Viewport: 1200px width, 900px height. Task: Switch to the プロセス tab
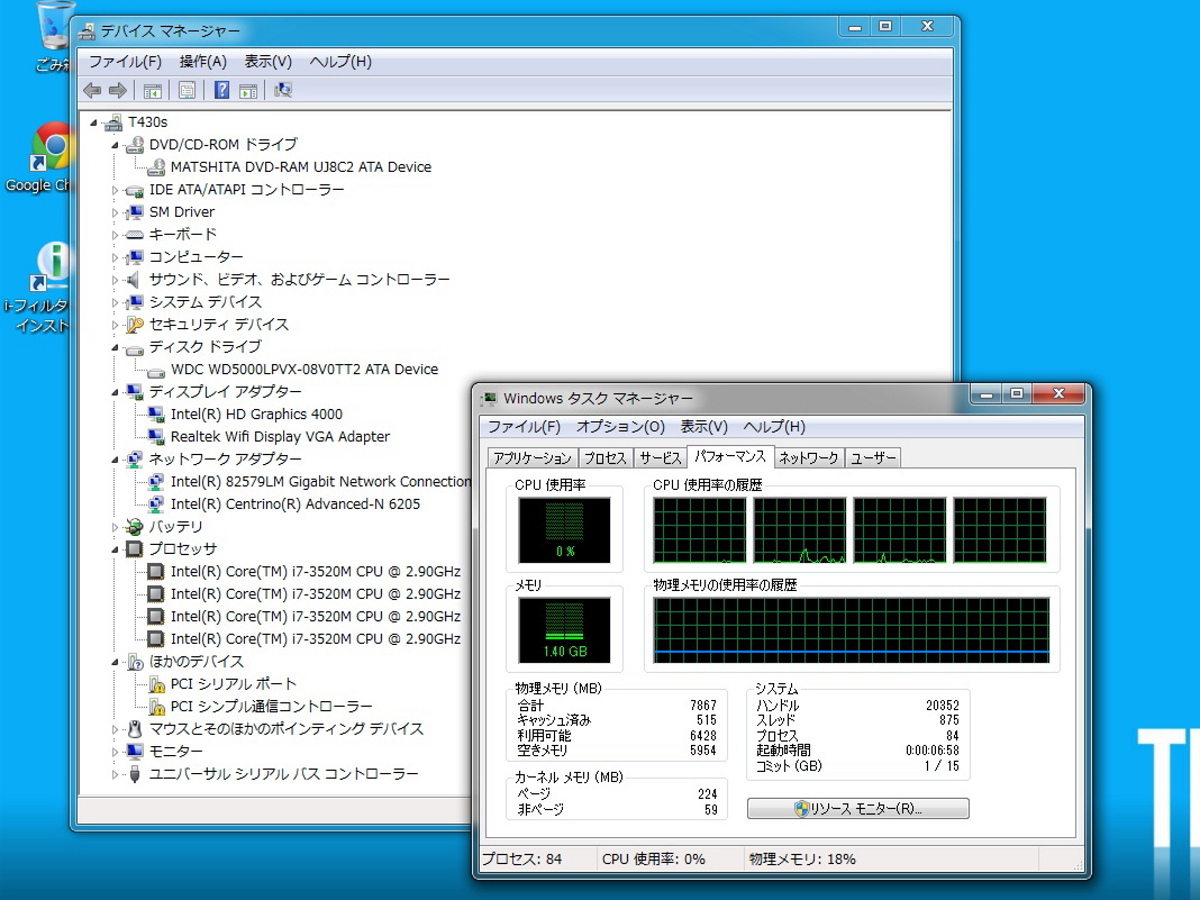click(605, 458)
